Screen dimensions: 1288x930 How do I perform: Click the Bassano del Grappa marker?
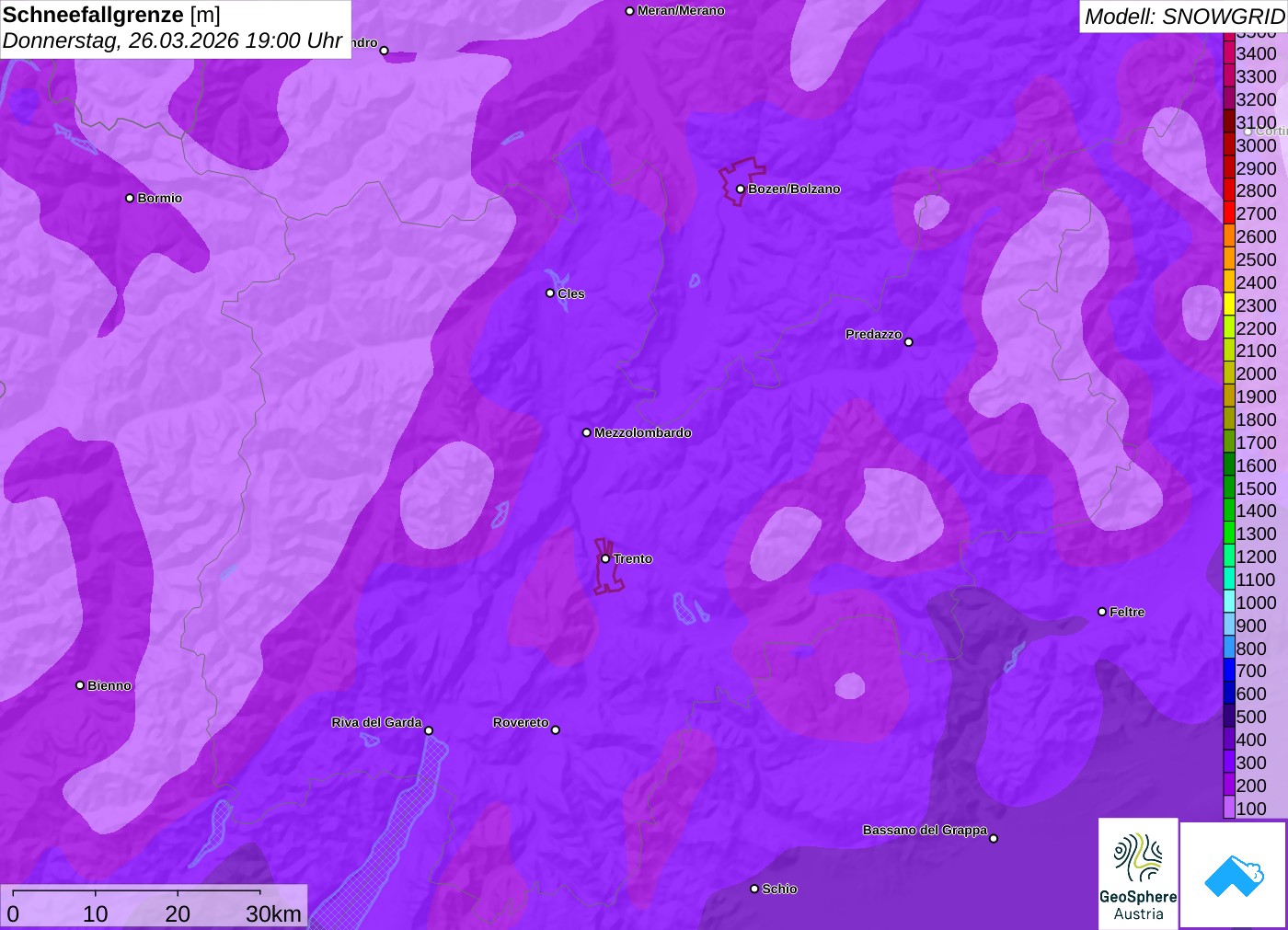994,838
